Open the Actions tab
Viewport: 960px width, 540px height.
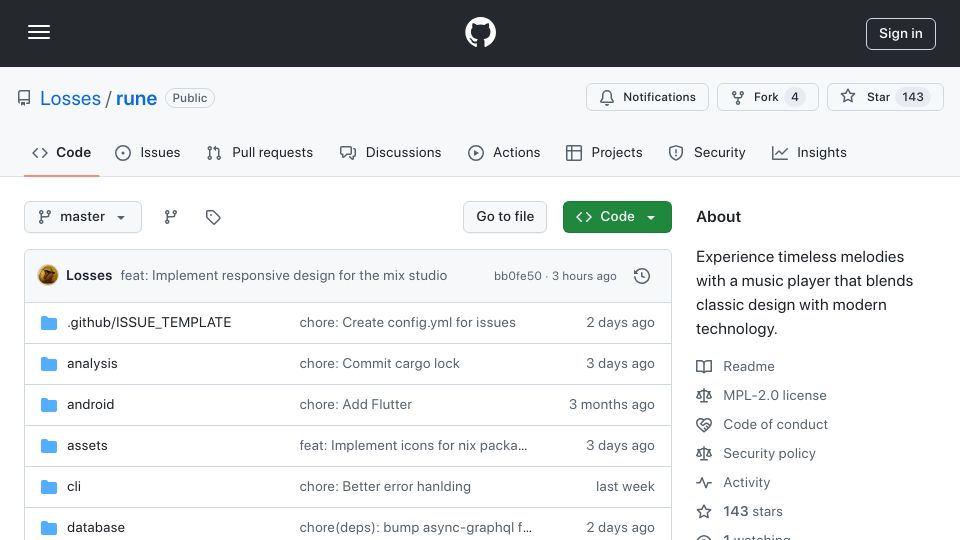point(503,152)
